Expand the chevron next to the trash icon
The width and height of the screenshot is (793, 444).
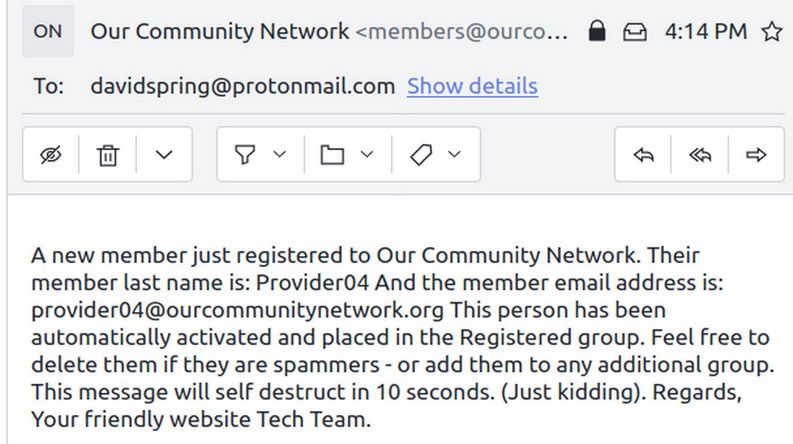point(164,154)
